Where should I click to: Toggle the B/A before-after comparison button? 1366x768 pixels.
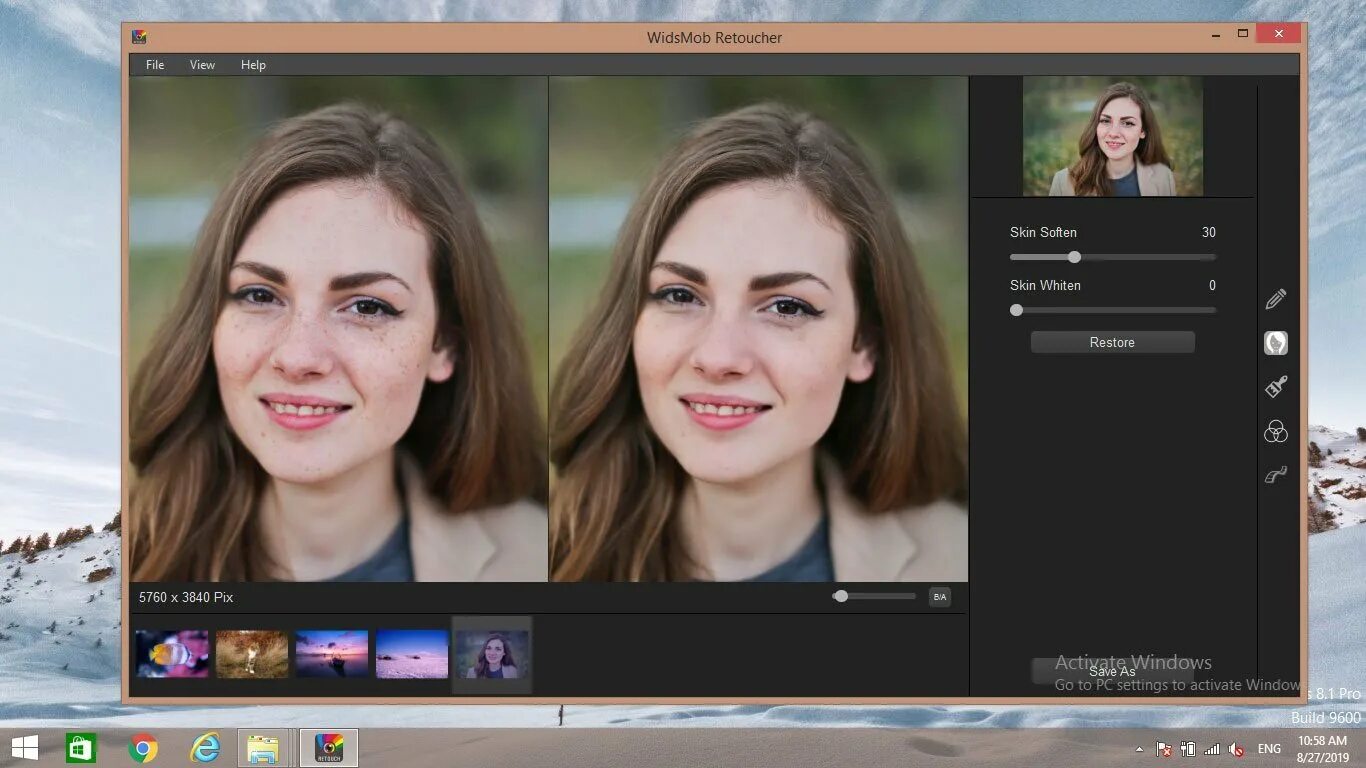pyautogui.click(x=939, y=597)
